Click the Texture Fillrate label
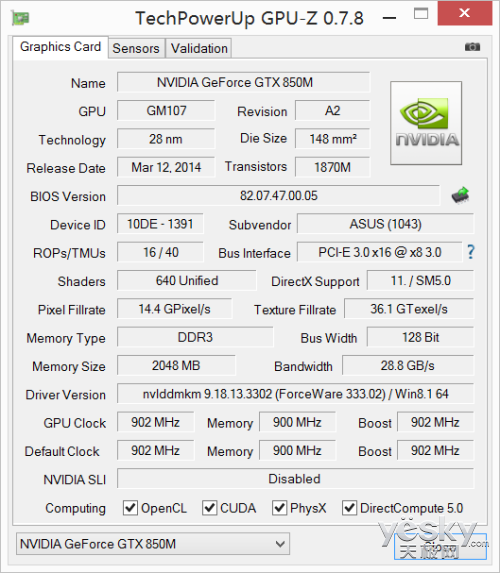Viewport: 500px width, 573px height. point(295,310)
